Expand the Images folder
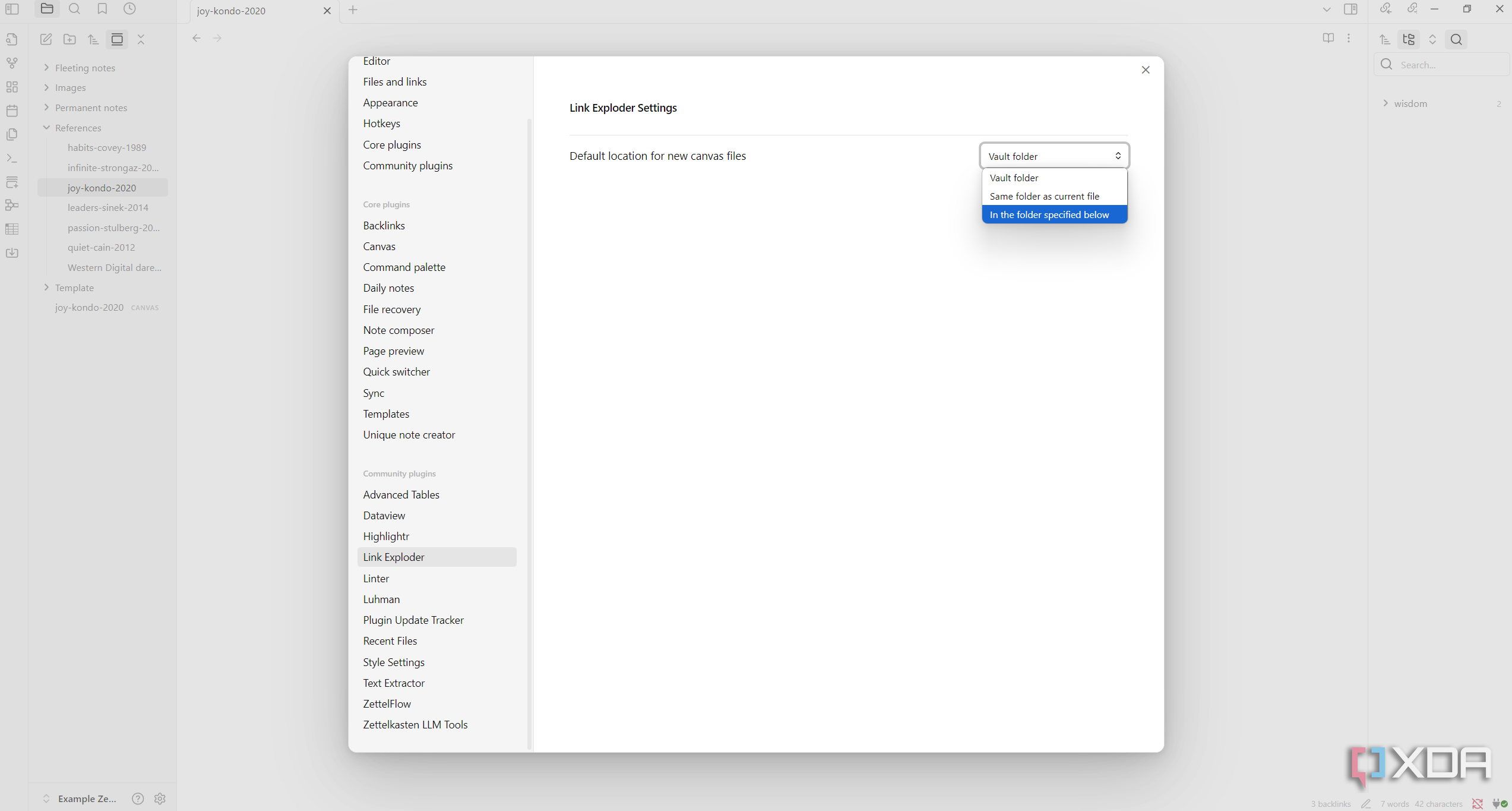 [x=46, y=87]
